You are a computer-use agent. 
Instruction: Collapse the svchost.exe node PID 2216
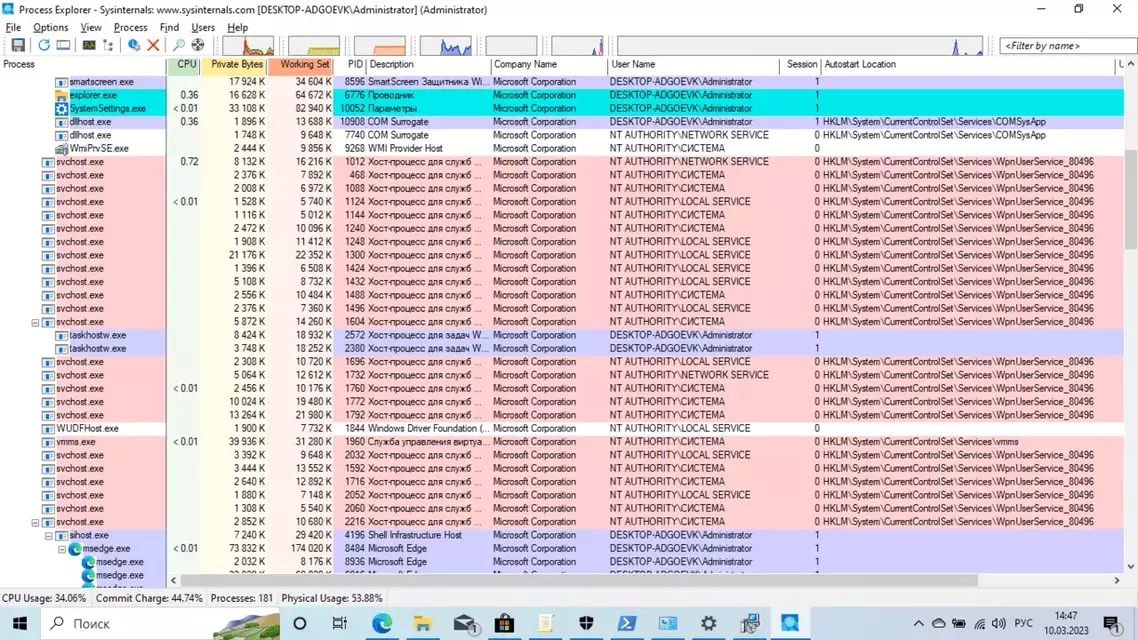pos(35,522)
